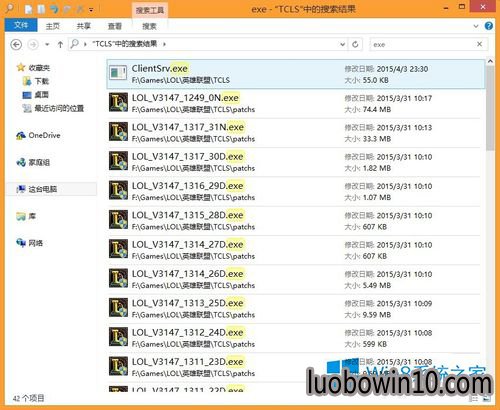500x410 pixels.
Task: Click the undo icon in title bar
Action: point(54,9)
